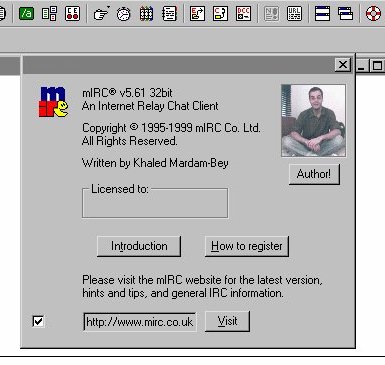Open DCC options toolbar icon
The width and height of the screenshot is (385, 365).
tap(243, 13)
